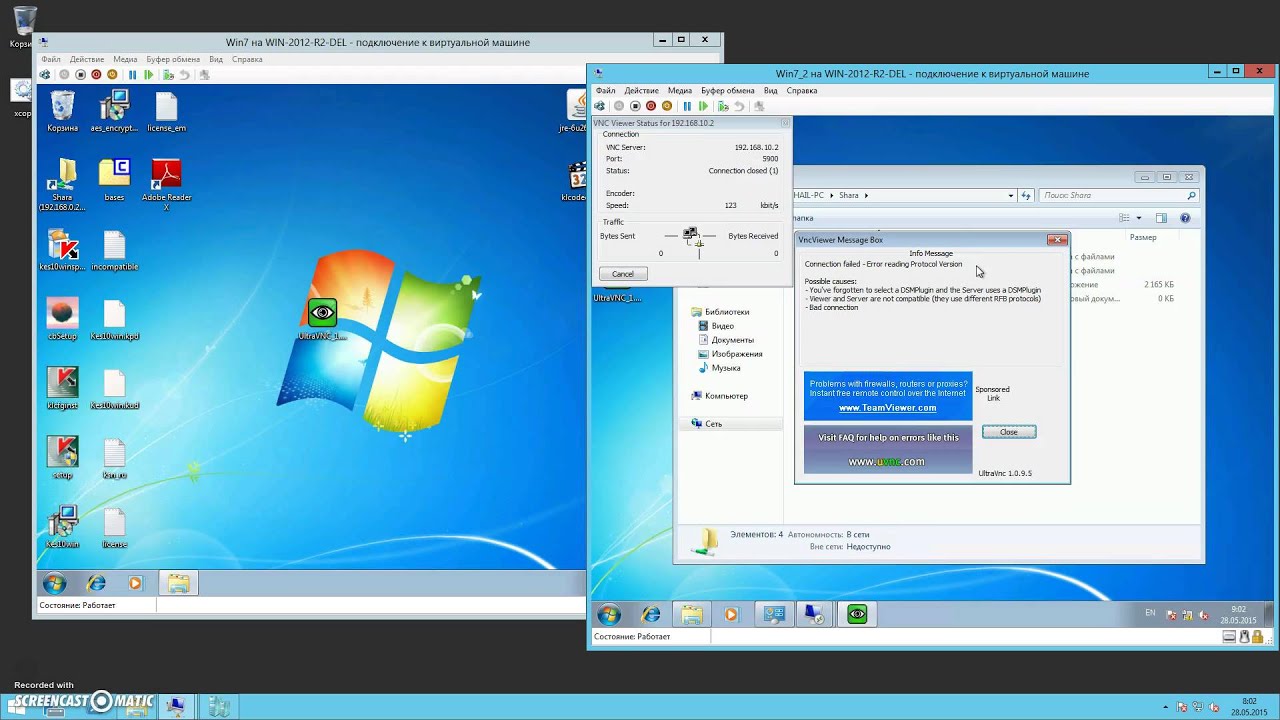Toggle preview pane icon in Explorer
Screen dimensions: 1280x720
1161,218
